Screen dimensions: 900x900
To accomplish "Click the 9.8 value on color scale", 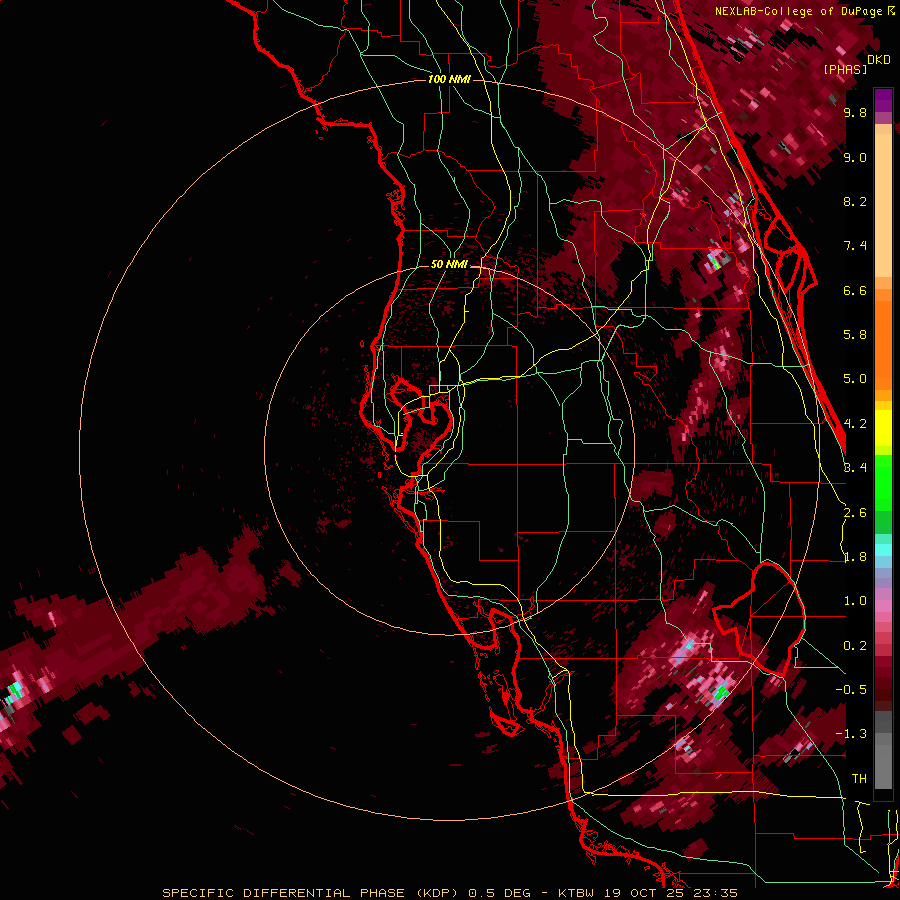I will coord(855,112).
